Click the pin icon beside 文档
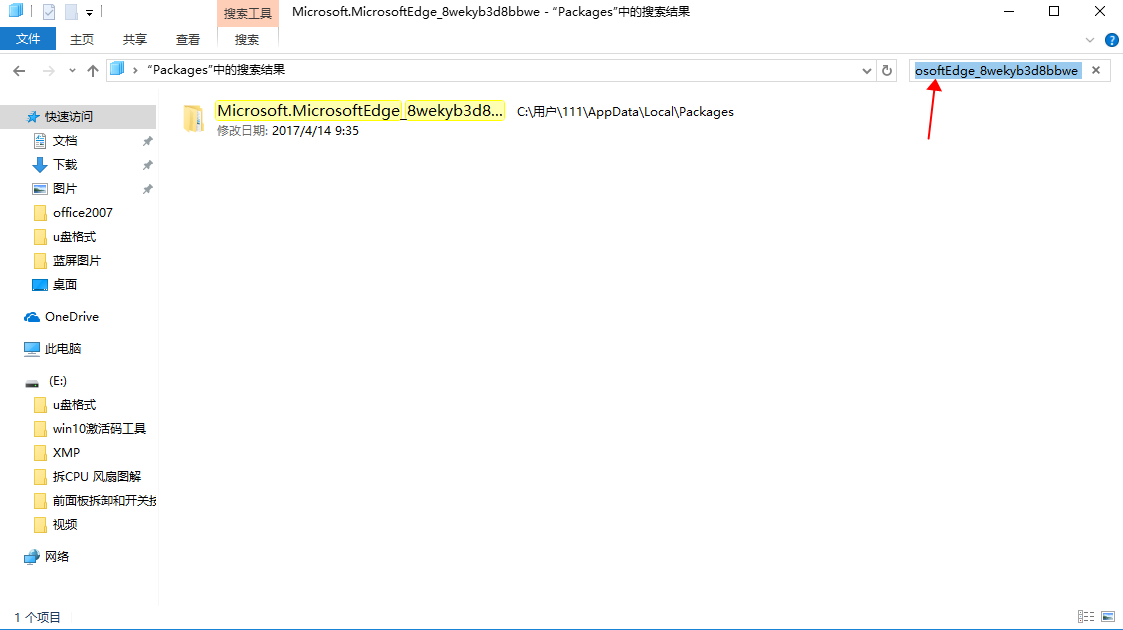The width and height of the screenshot is (1123, 630). click(148, 141)
